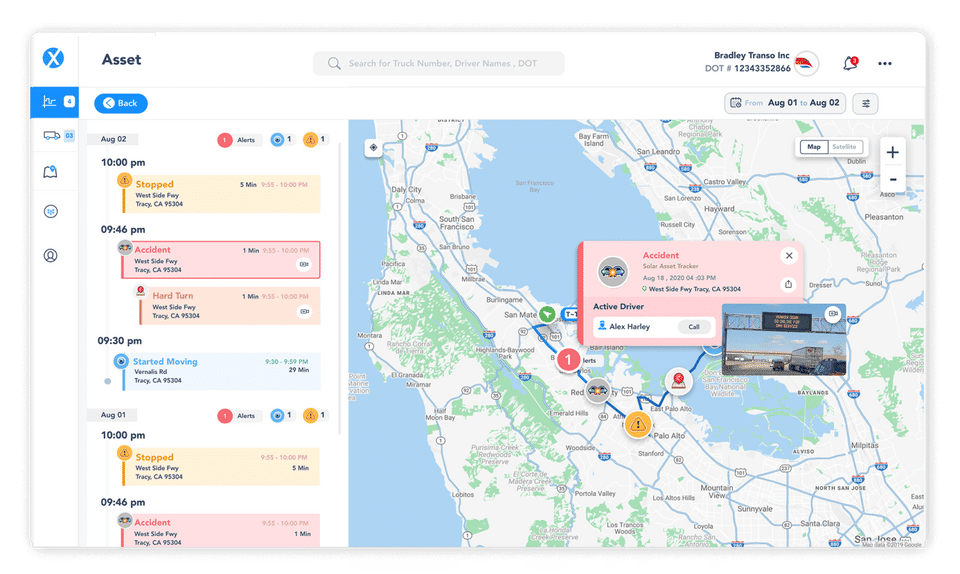This screenshot has width=960, height=574.
Task: Filter Aug 02 orange stopped count badge
Action: 315,140
